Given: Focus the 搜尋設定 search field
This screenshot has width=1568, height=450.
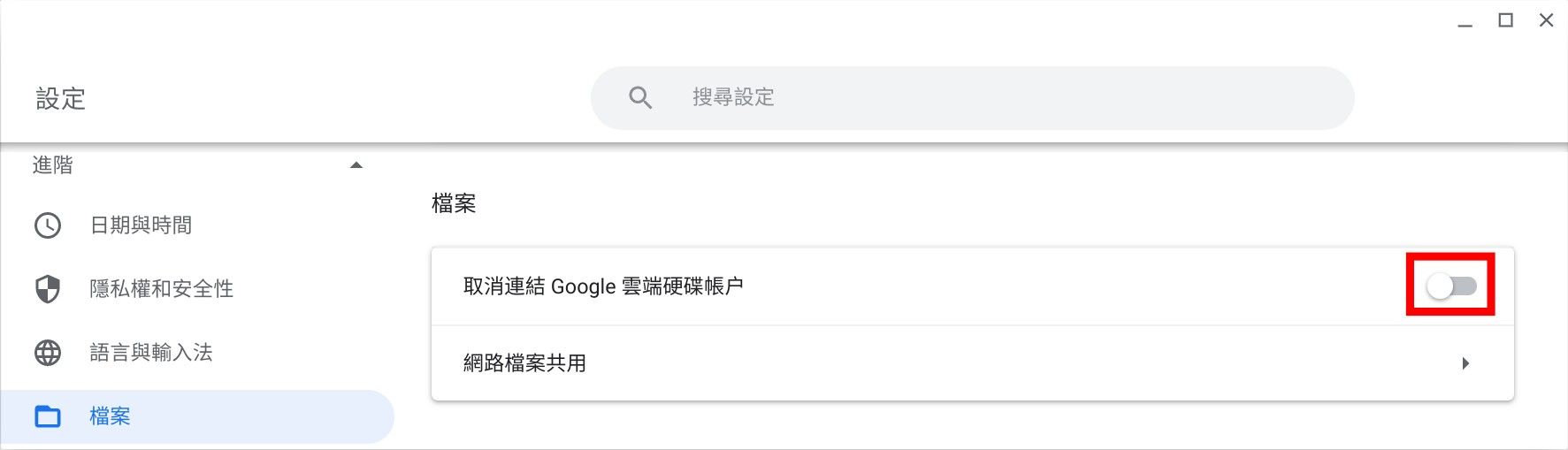Looking at the screenshot, I should tap(973, 97).
